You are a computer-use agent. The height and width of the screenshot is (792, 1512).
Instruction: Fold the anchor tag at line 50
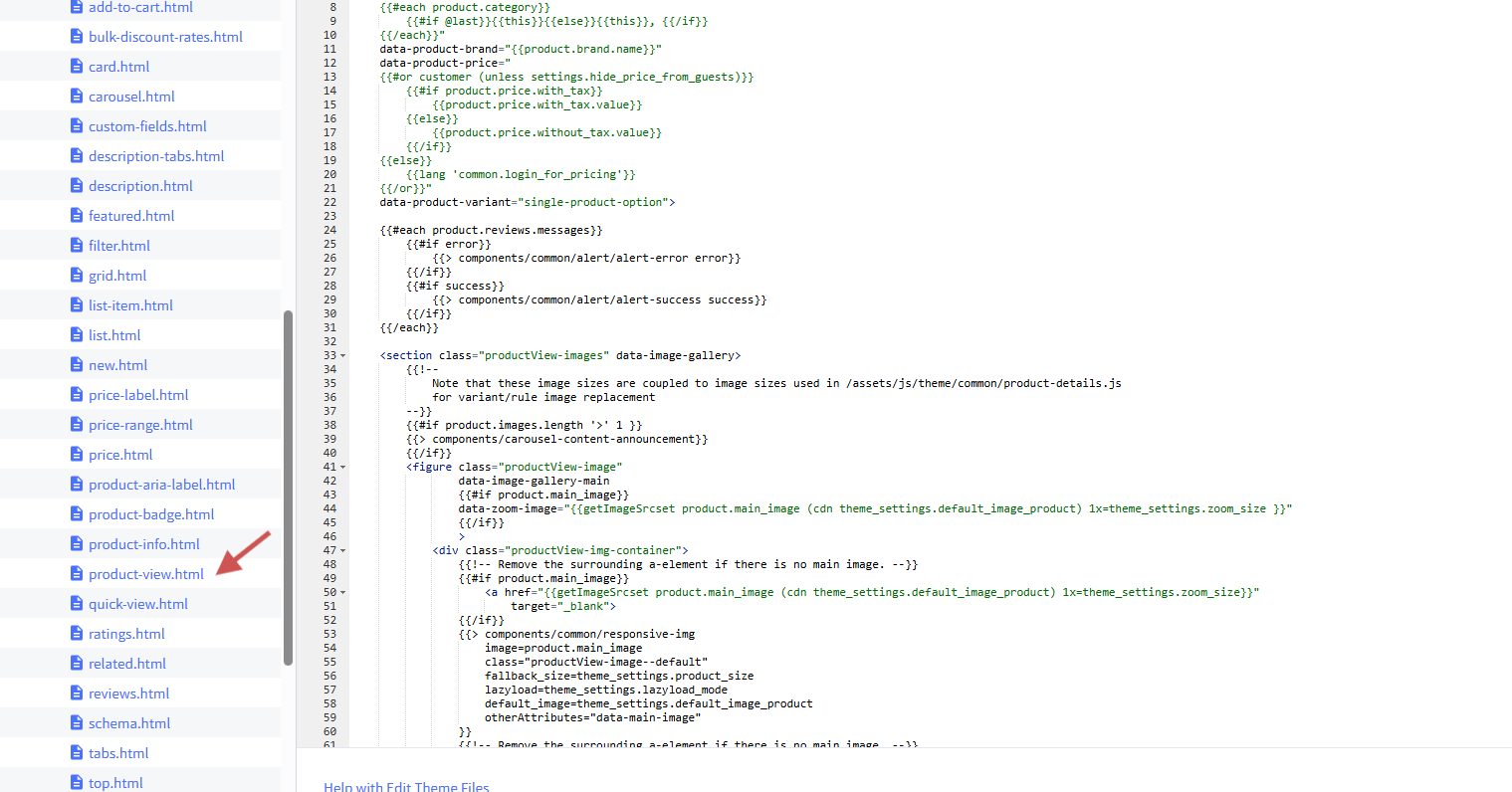tap(343, 592)
